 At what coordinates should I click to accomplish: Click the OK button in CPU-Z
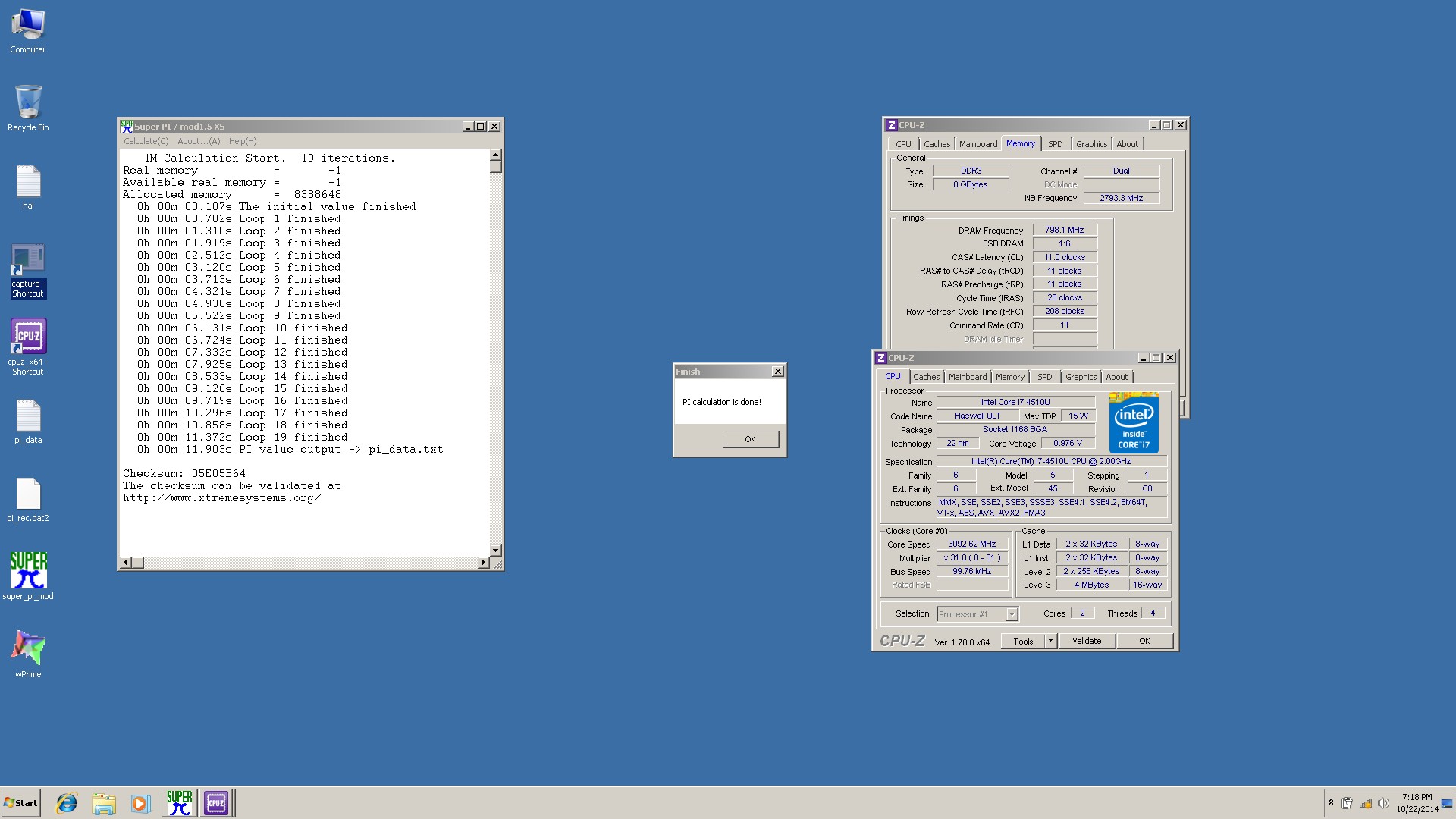point(1144,642)
